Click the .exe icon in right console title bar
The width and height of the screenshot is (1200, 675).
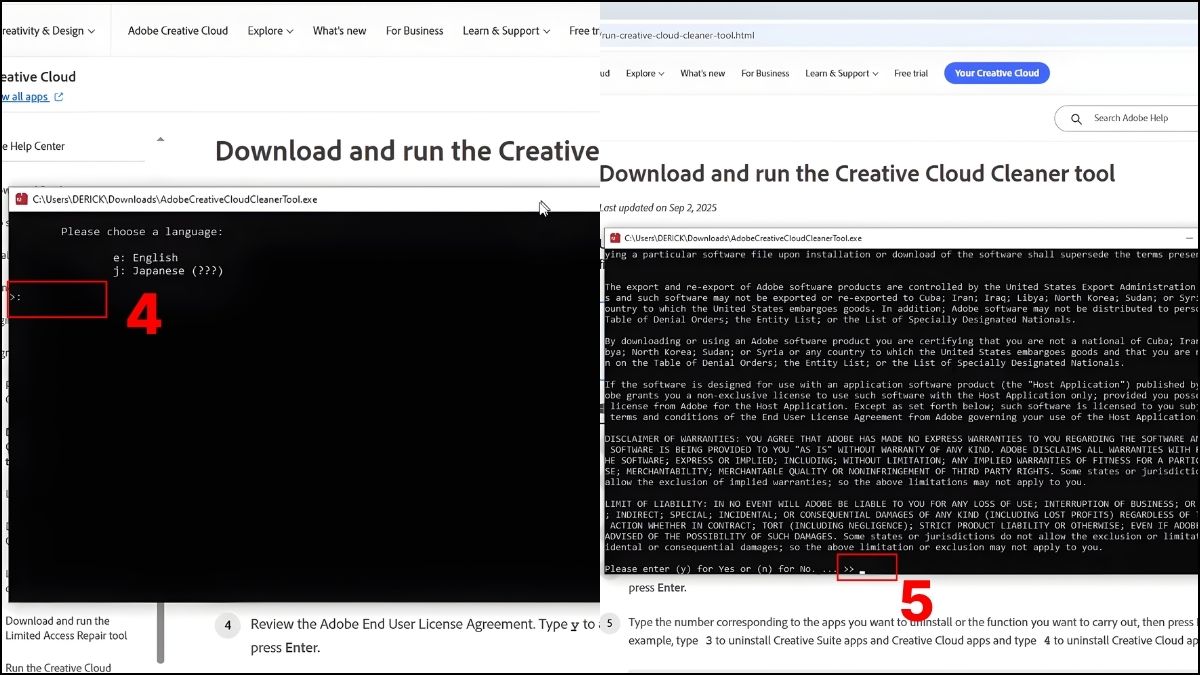click(615, 238)
